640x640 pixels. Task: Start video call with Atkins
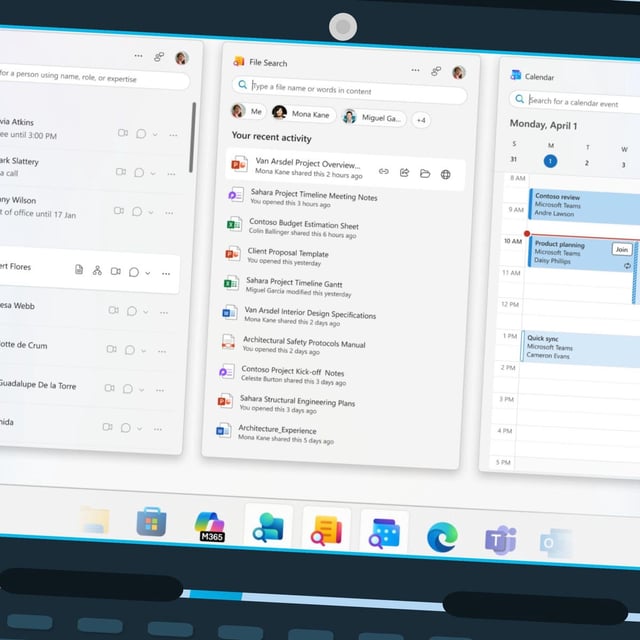pos(123,133)
